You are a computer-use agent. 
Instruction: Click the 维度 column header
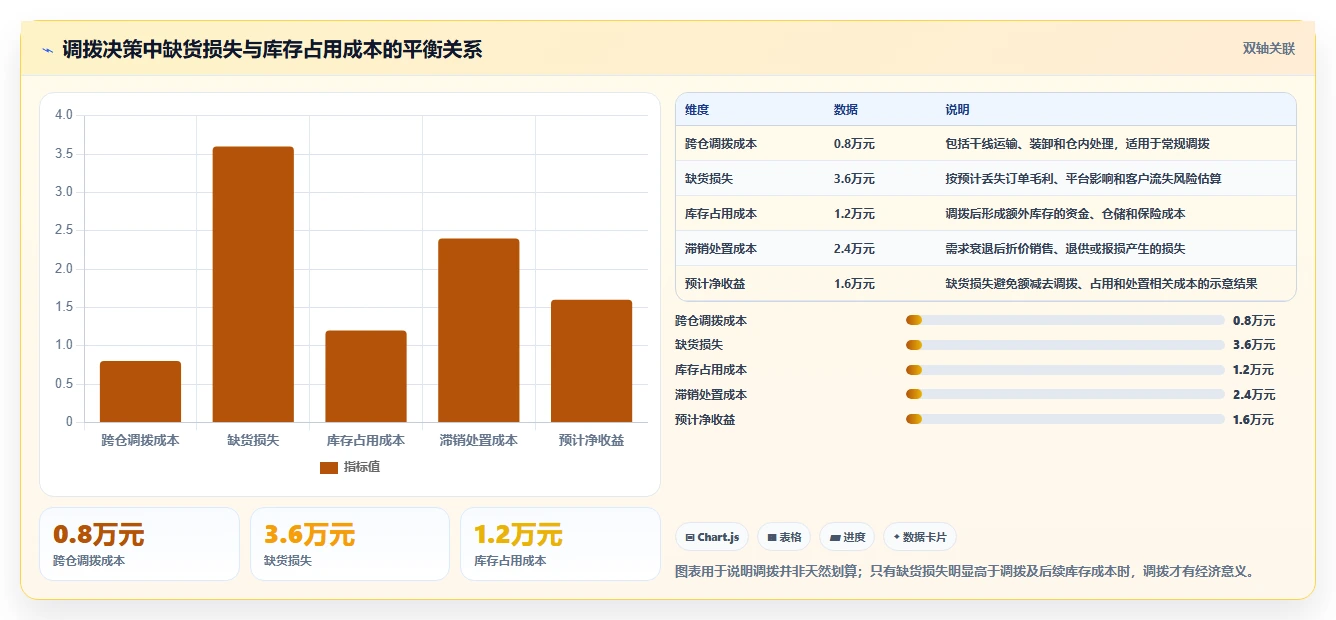pyautogui.click(x=697, y=110)
